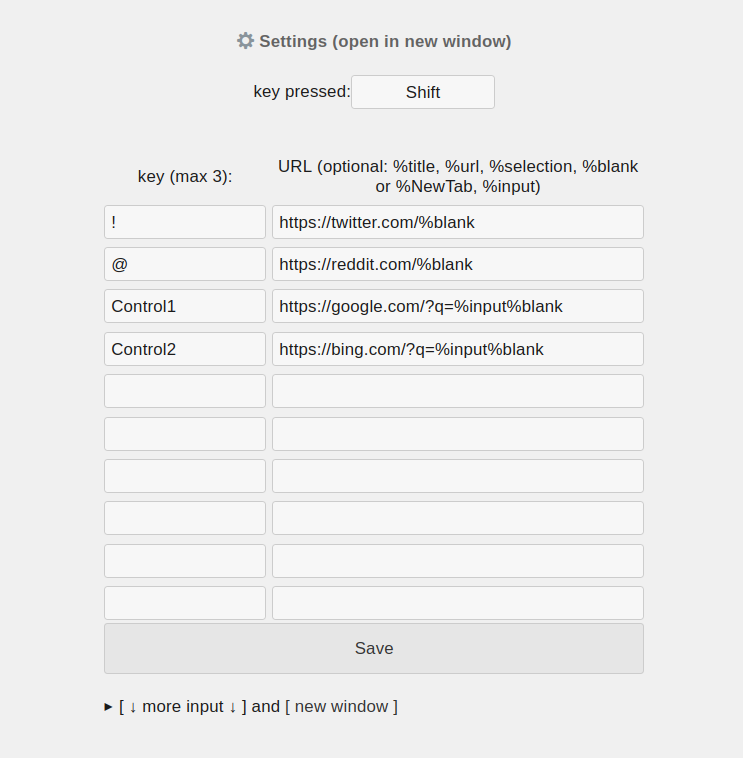The width and height of the screenshot is (743, 758).
Task: Click the second empty URL field below bing.com
Action: (457, 434)
